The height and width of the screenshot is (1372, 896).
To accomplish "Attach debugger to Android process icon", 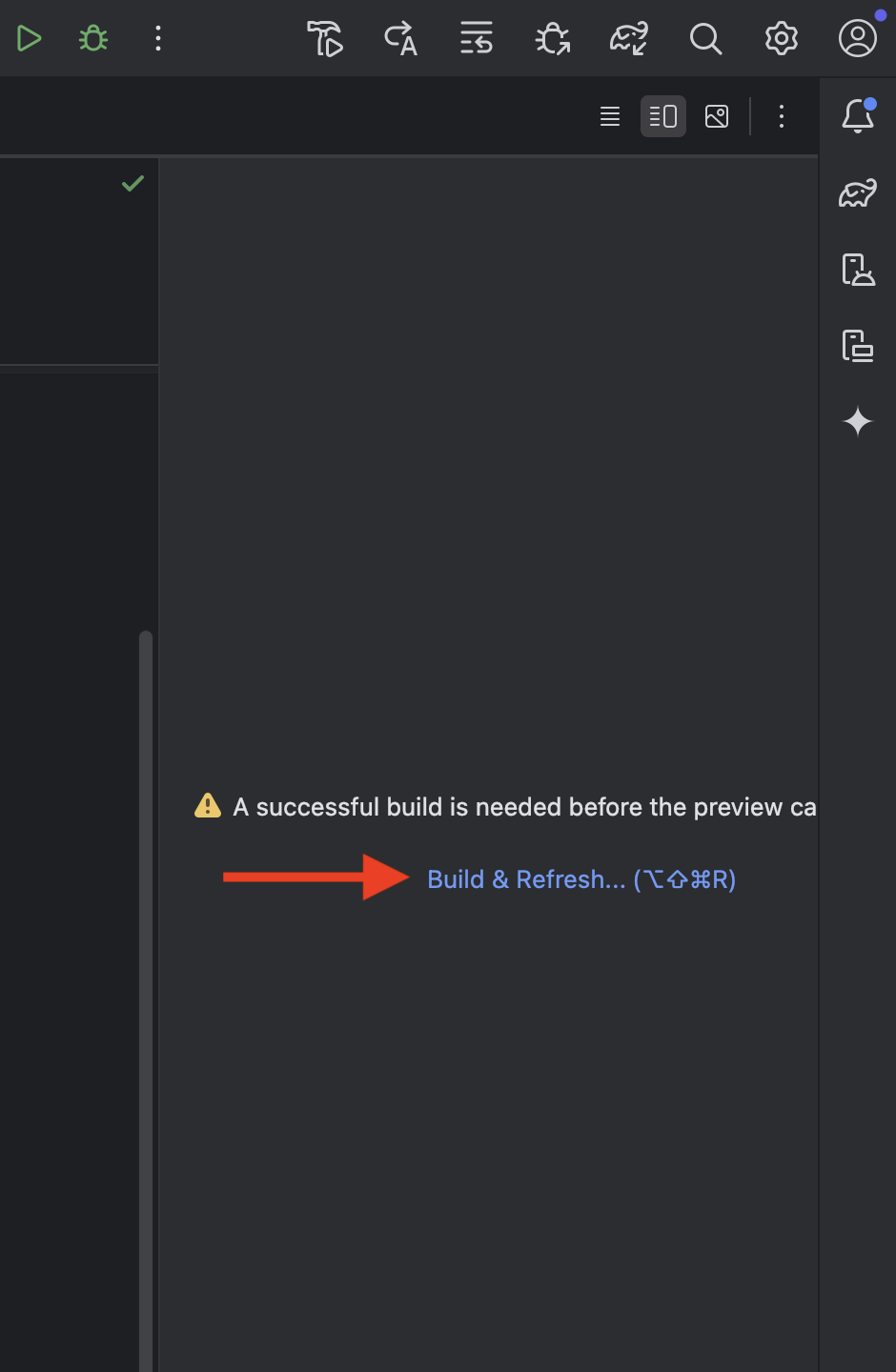I will pos(553,39).
